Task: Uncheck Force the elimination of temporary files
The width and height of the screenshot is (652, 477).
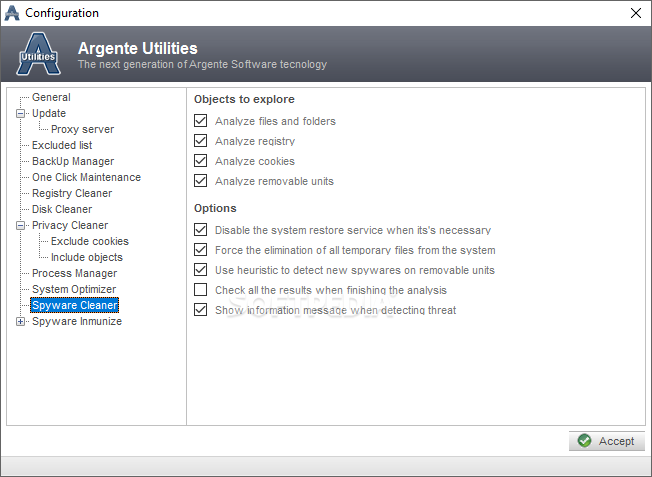Action: point(200,250)
